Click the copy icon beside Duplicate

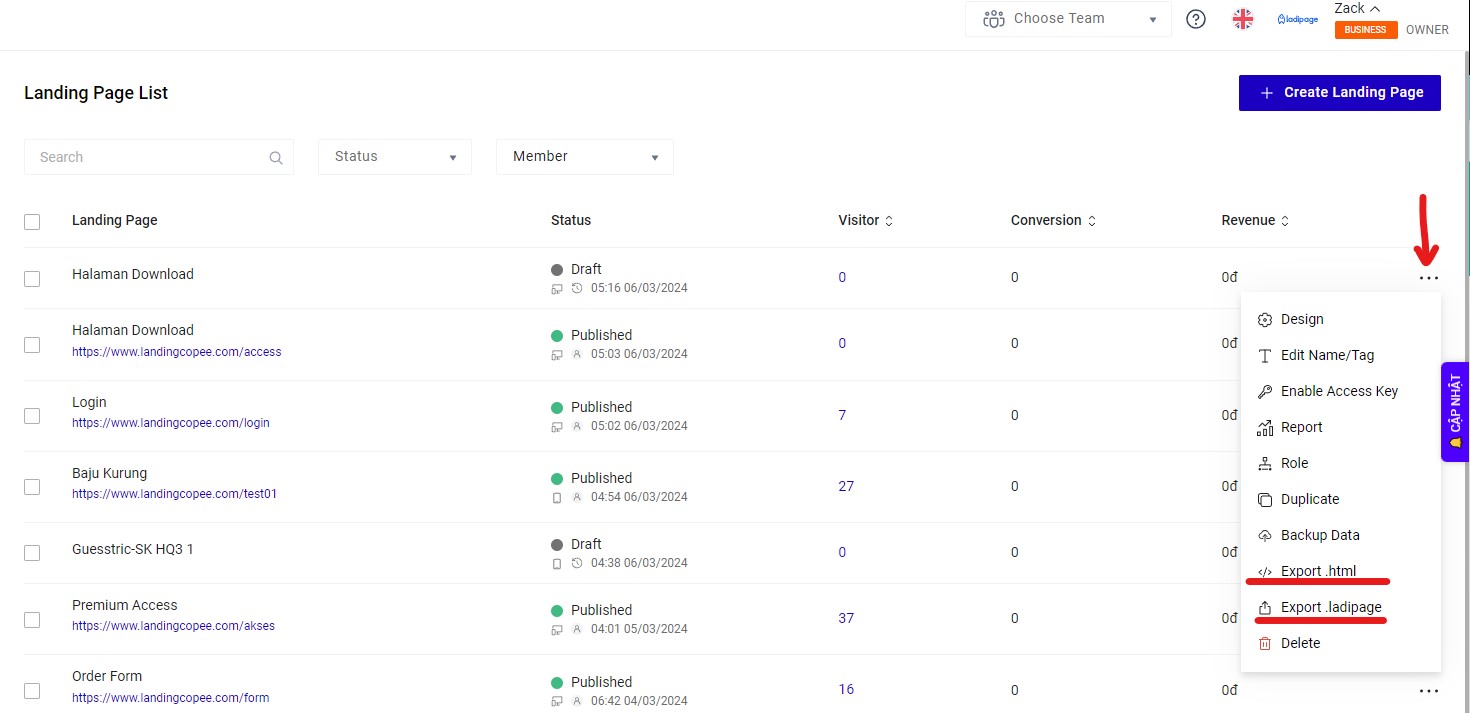pyautogui.click(x=1264, y=500)
